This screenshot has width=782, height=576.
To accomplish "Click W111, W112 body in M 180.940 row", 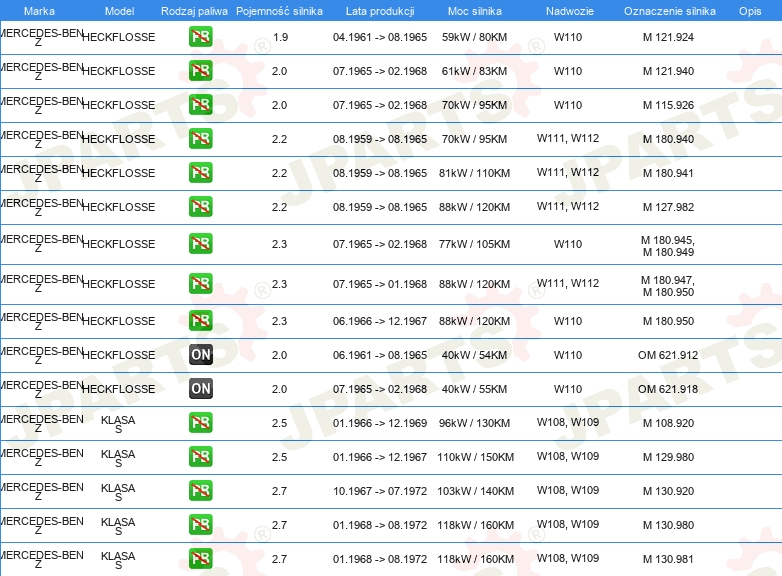I will [x=568, y=138].
